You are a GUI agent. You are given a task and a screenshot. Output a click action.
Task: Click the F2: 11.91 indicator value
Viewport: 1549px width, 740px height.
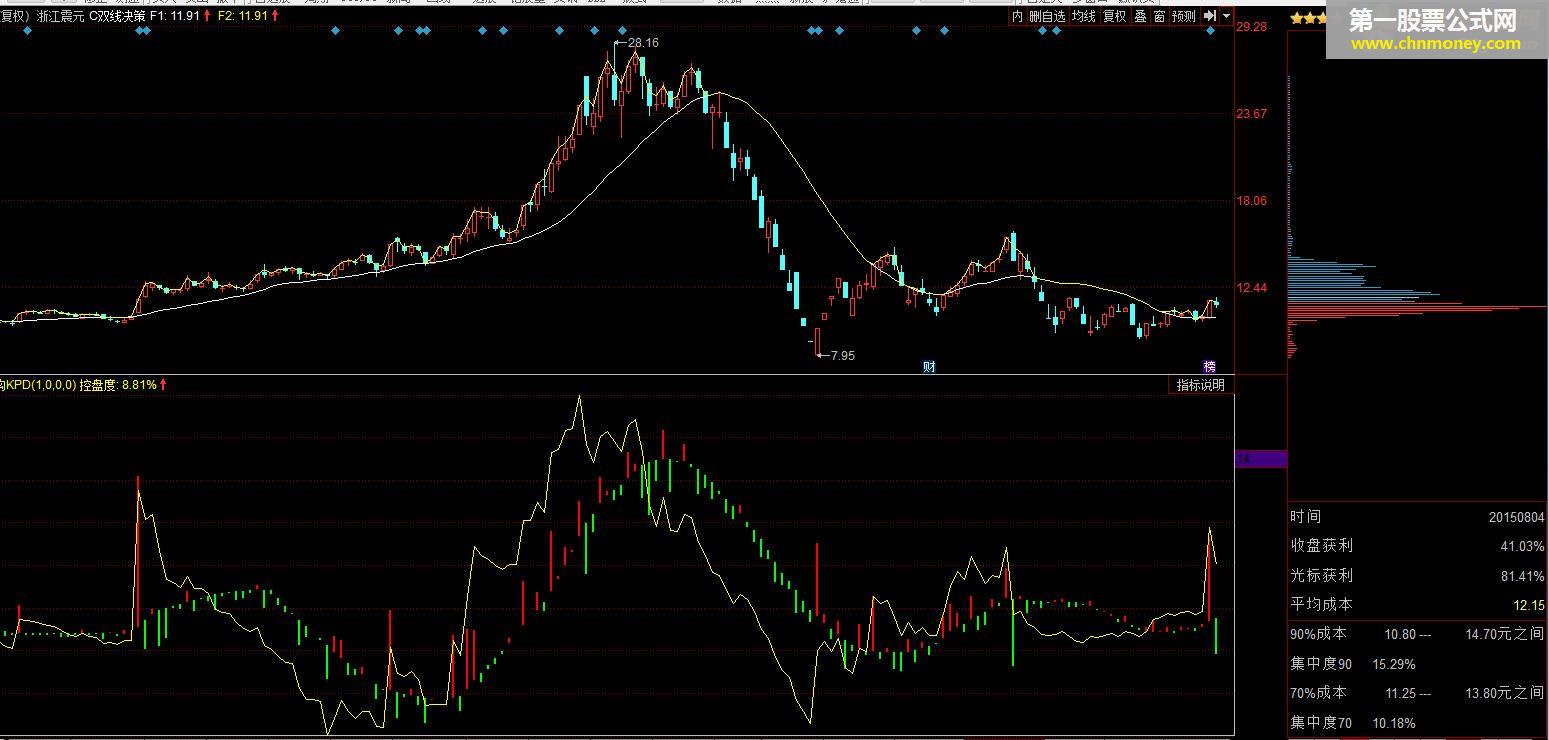pyautogui.click(x=243, y=16)
